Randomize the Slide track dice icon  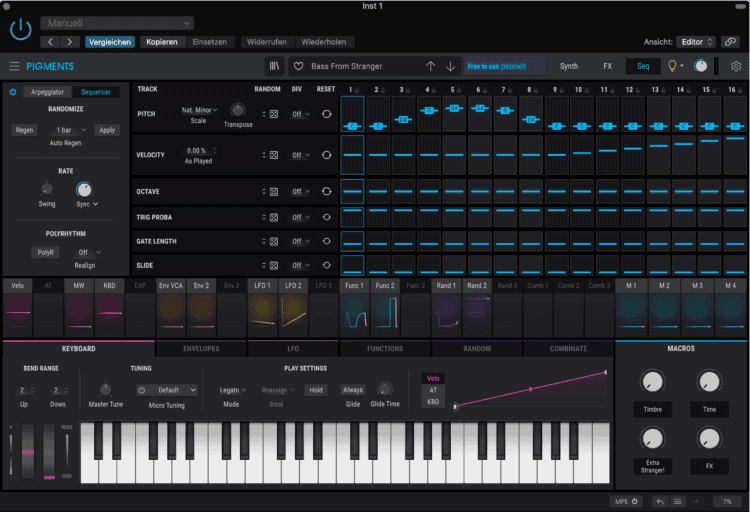(x=274, y=265)
